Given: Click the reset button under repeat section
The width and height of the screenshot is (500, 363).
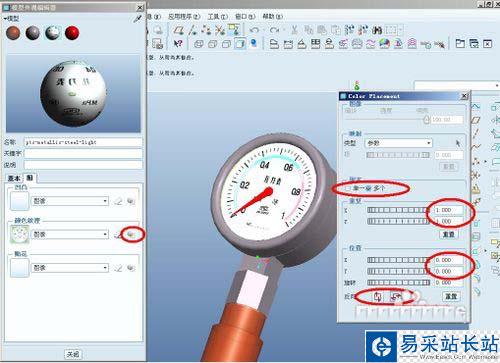Looking at the screenshot, I should 449,234.
